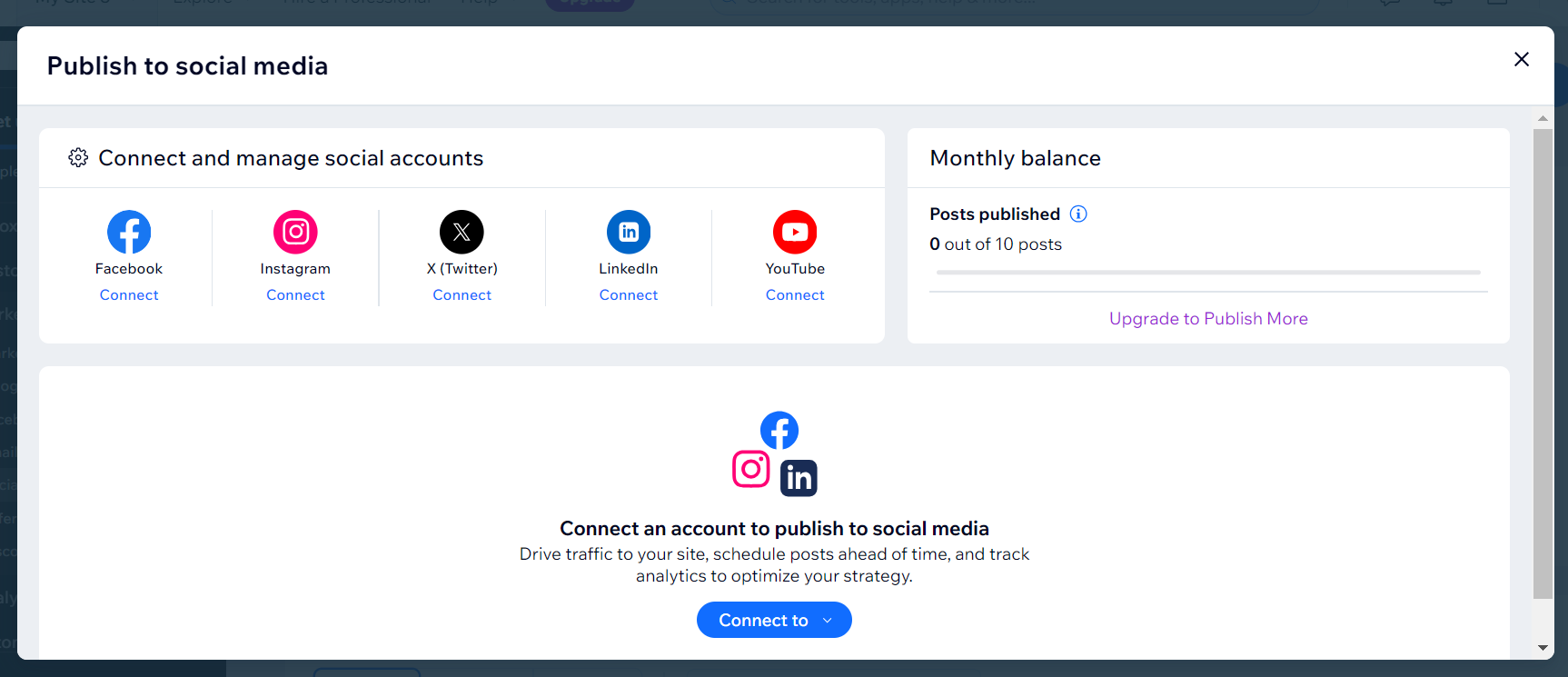Click the Upgrade button in the top bar
This screenshot has width=1568, height=677.
(x=590, y=3)
